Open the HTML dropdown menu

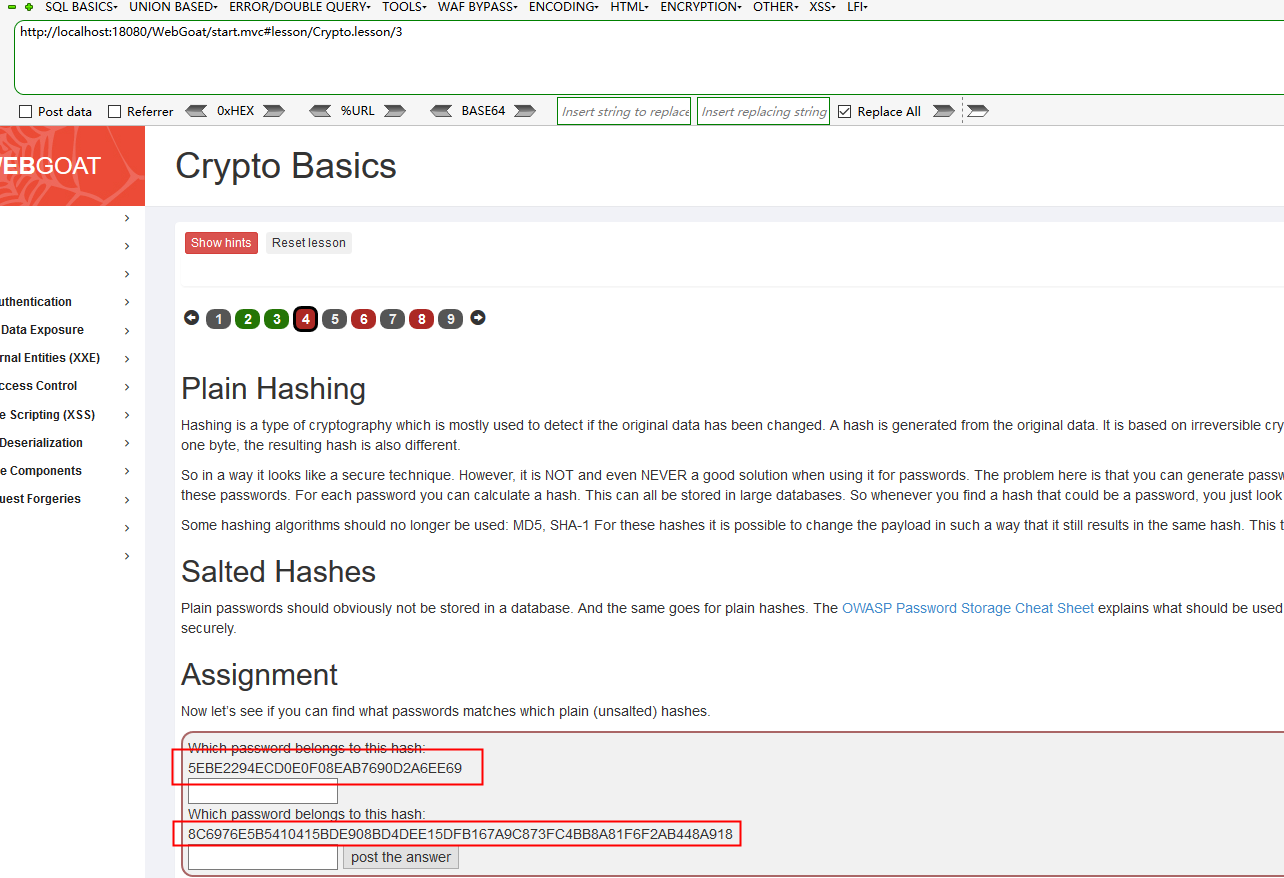point(629,7)
